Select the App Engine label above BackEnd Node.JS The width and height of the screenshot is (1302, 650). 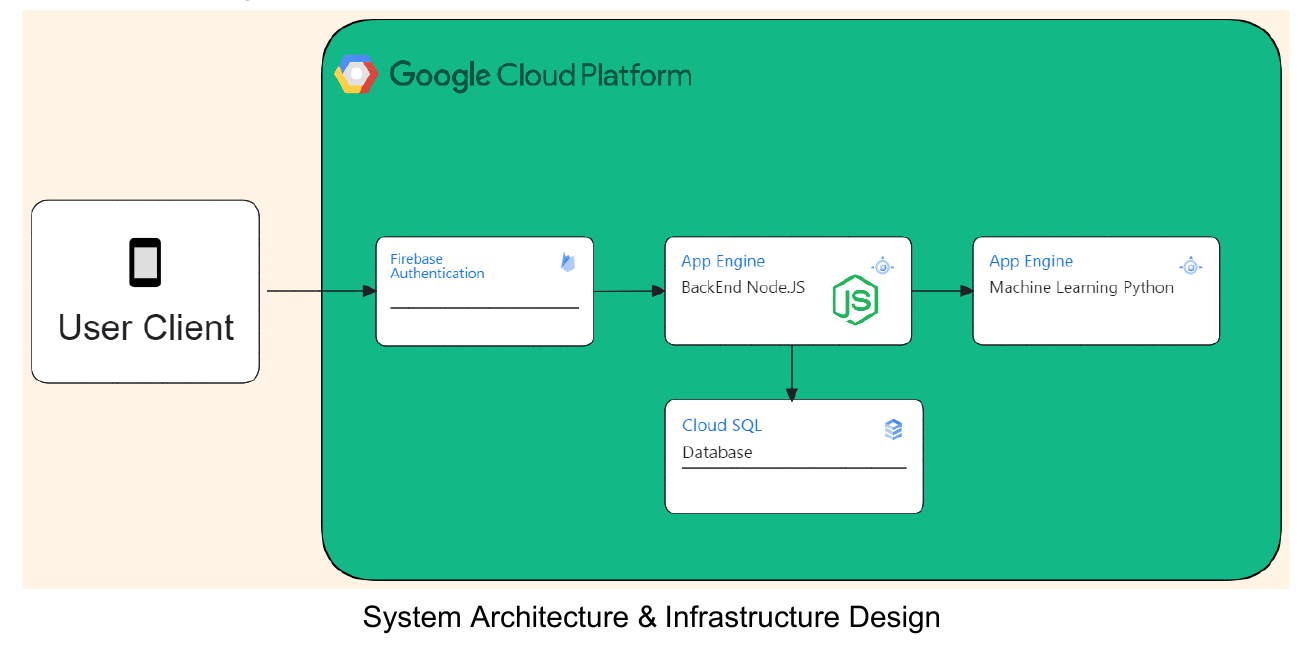pyautogui.click(x=723, y=261)
